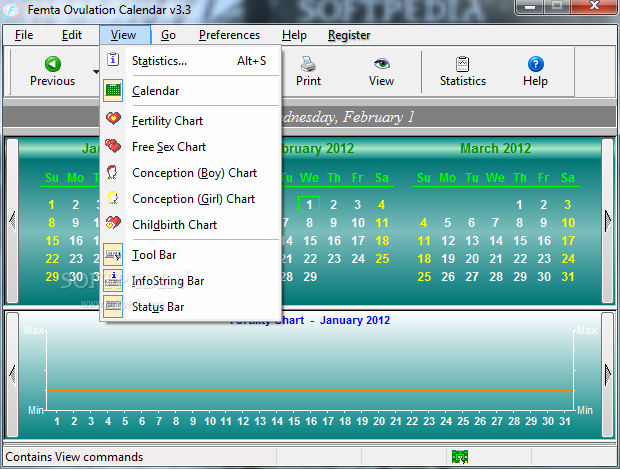Click the Status Bar icon in menu
The width and height of the screenshot is (620, 469).
pos(113,306)
